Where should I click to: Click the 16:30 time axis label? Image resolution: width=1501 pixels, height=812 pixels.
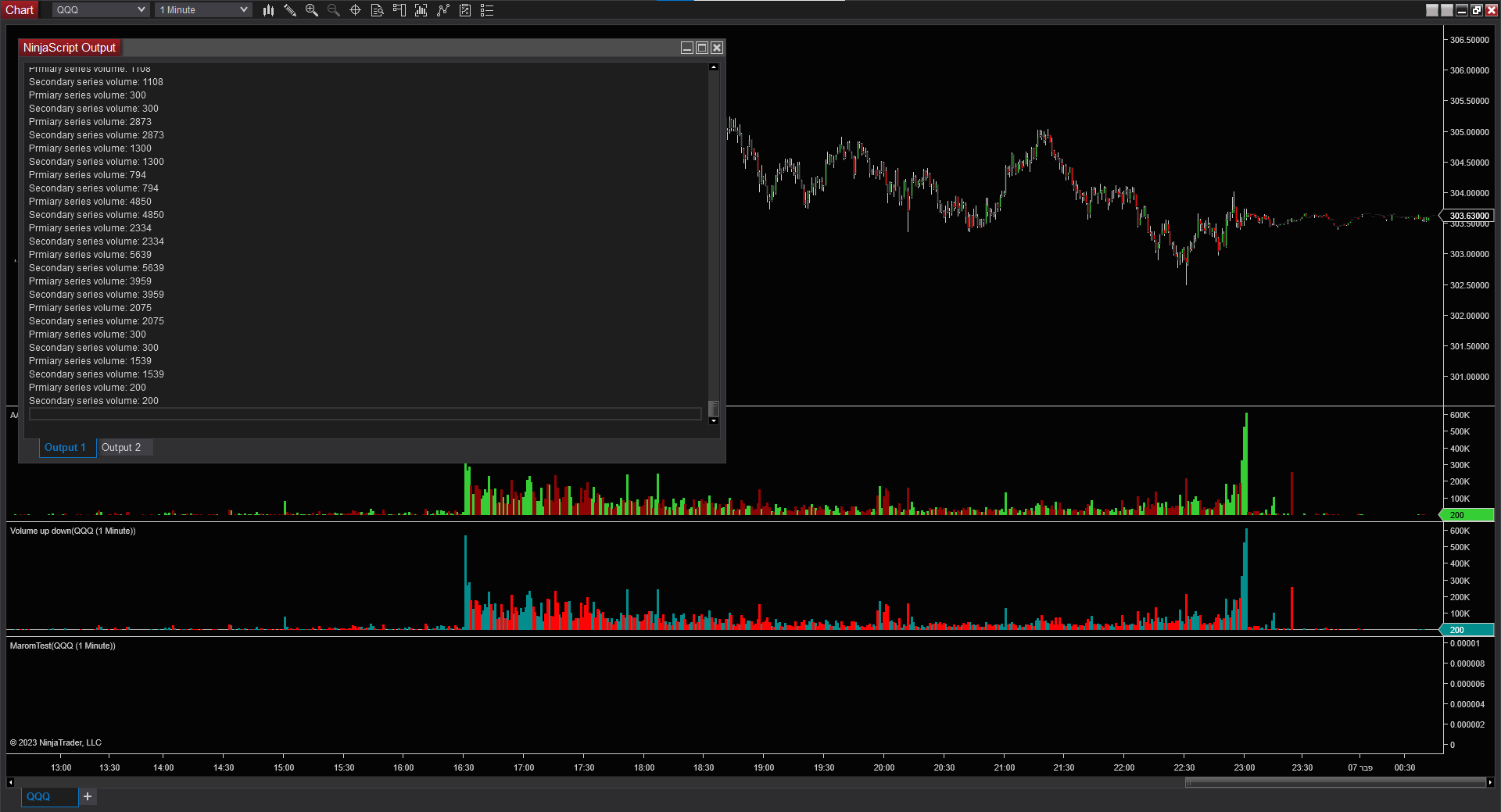(464, 768)
